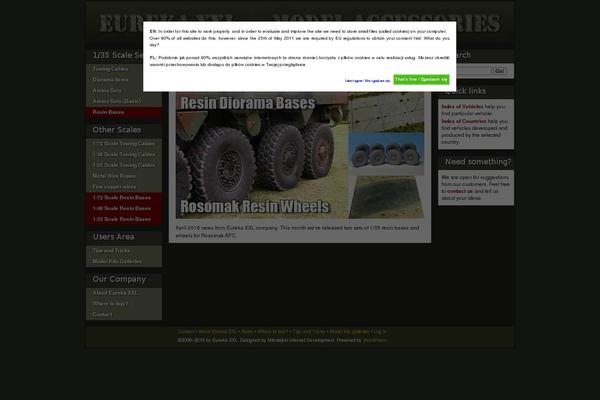Click the contact us link under Need something?
Image resolution: width=600 pixels, height=400 pixels.
click(x=460, y=191)
